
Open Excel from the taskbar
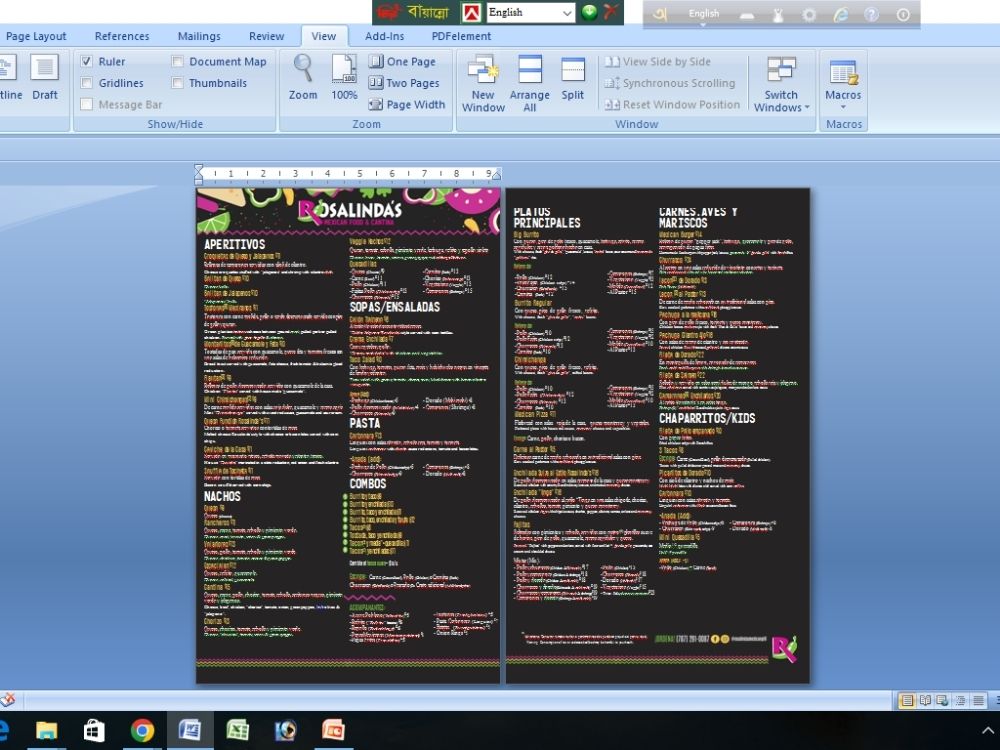pos(238,730)
